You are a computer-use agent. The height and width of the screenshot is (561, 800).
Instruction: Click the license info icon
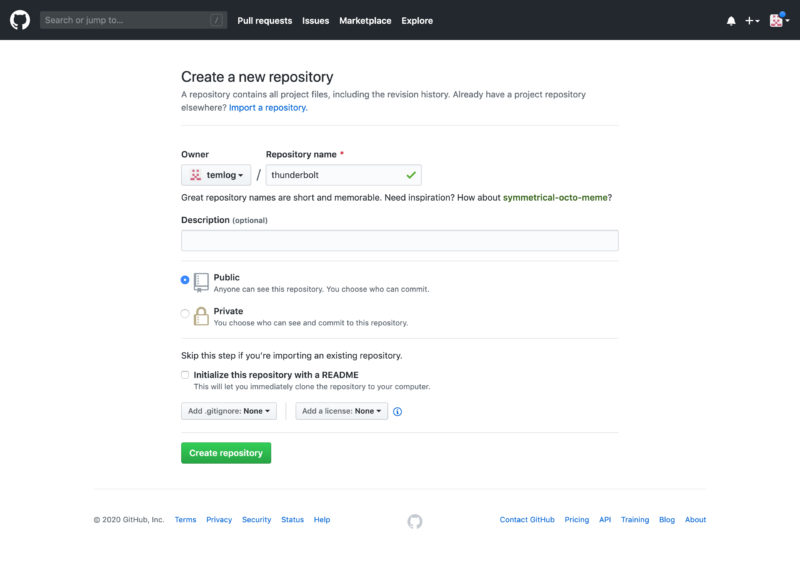tap(397, 412)
